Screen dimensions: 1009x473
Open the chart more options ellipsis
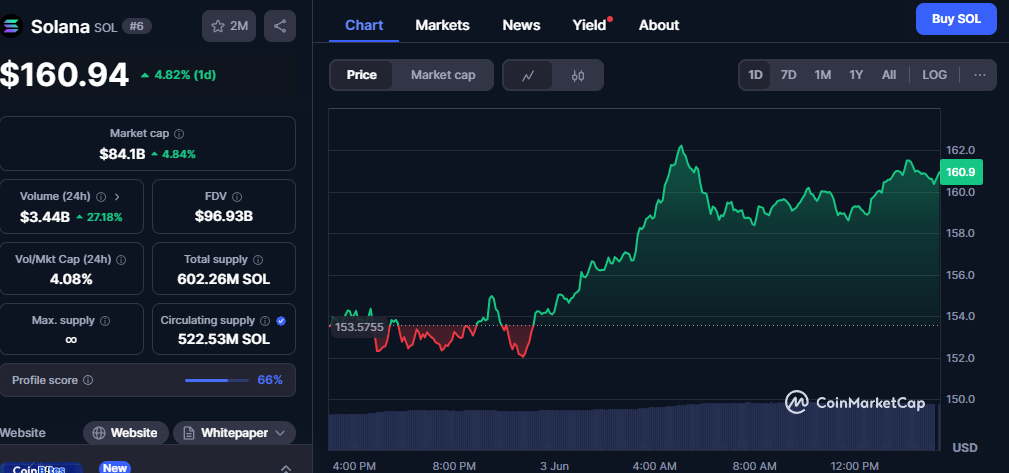tap(979, 75)
